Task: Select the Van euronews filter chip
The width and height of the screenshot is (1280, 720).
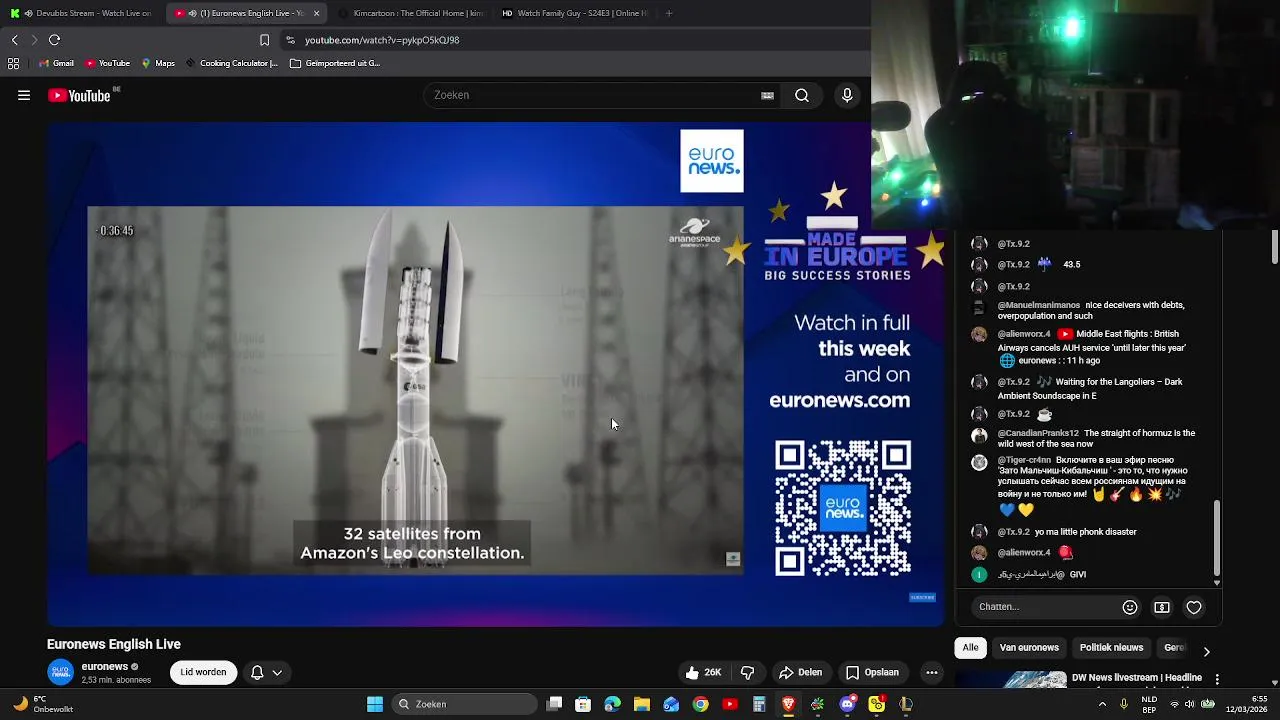Action: coord(1029,648)
